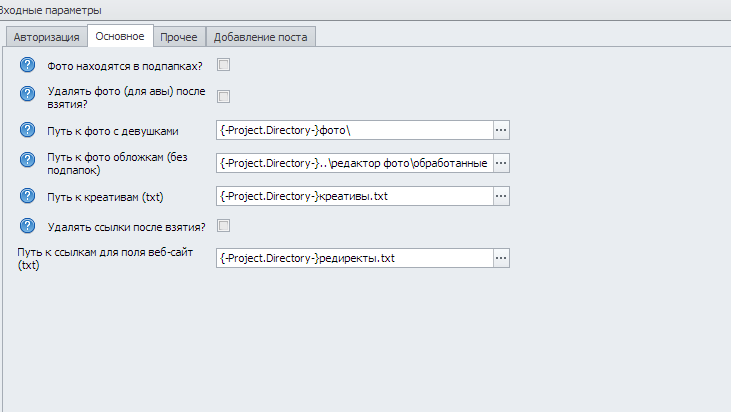The image size is (731, 412).
Task: Click help icon next to 'Путь к фото обложкам'
Action: pyautogui.click(x=28, y=162)
